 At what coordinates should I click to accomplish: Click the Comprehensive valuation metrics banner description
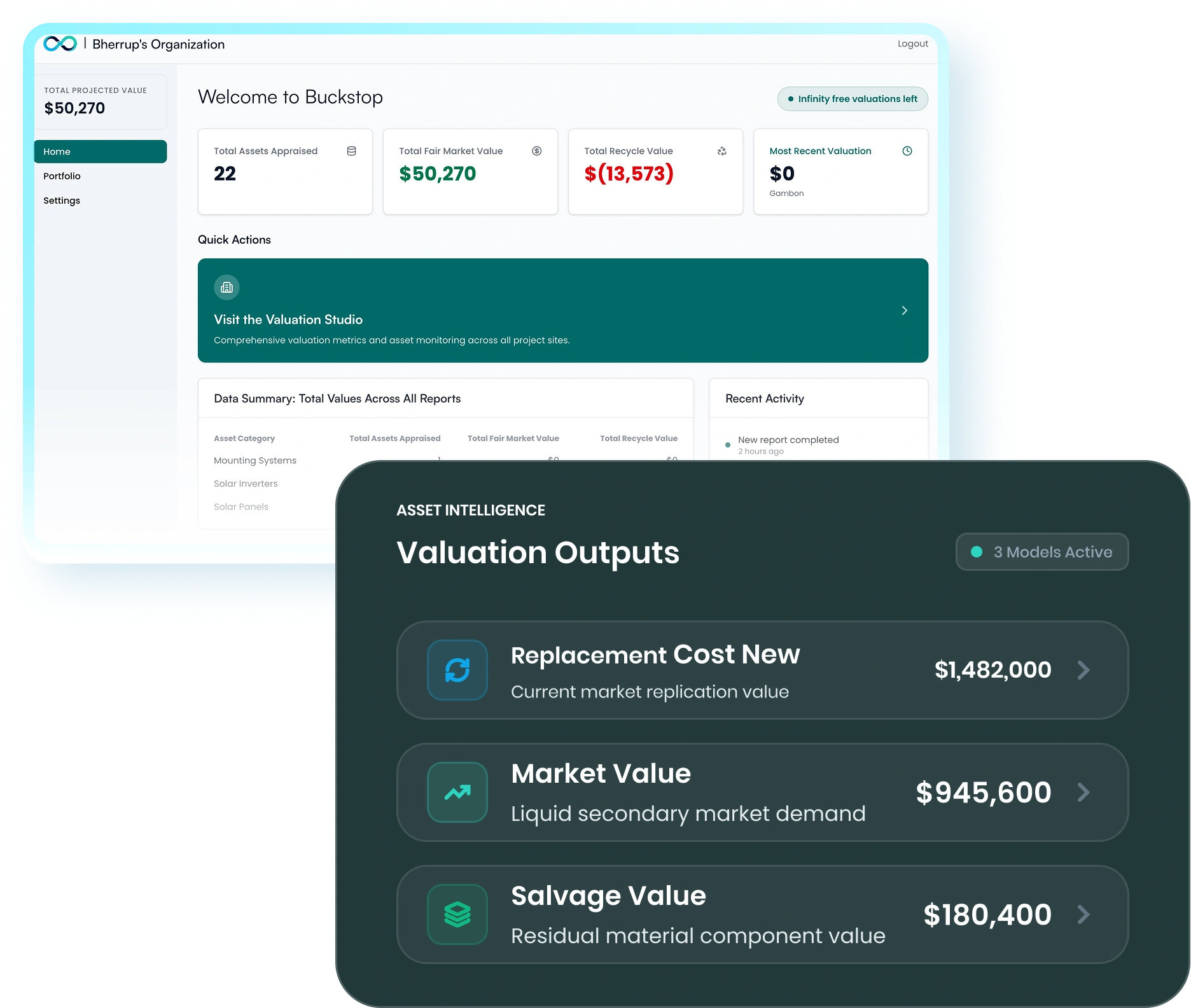tap(392, 340)
